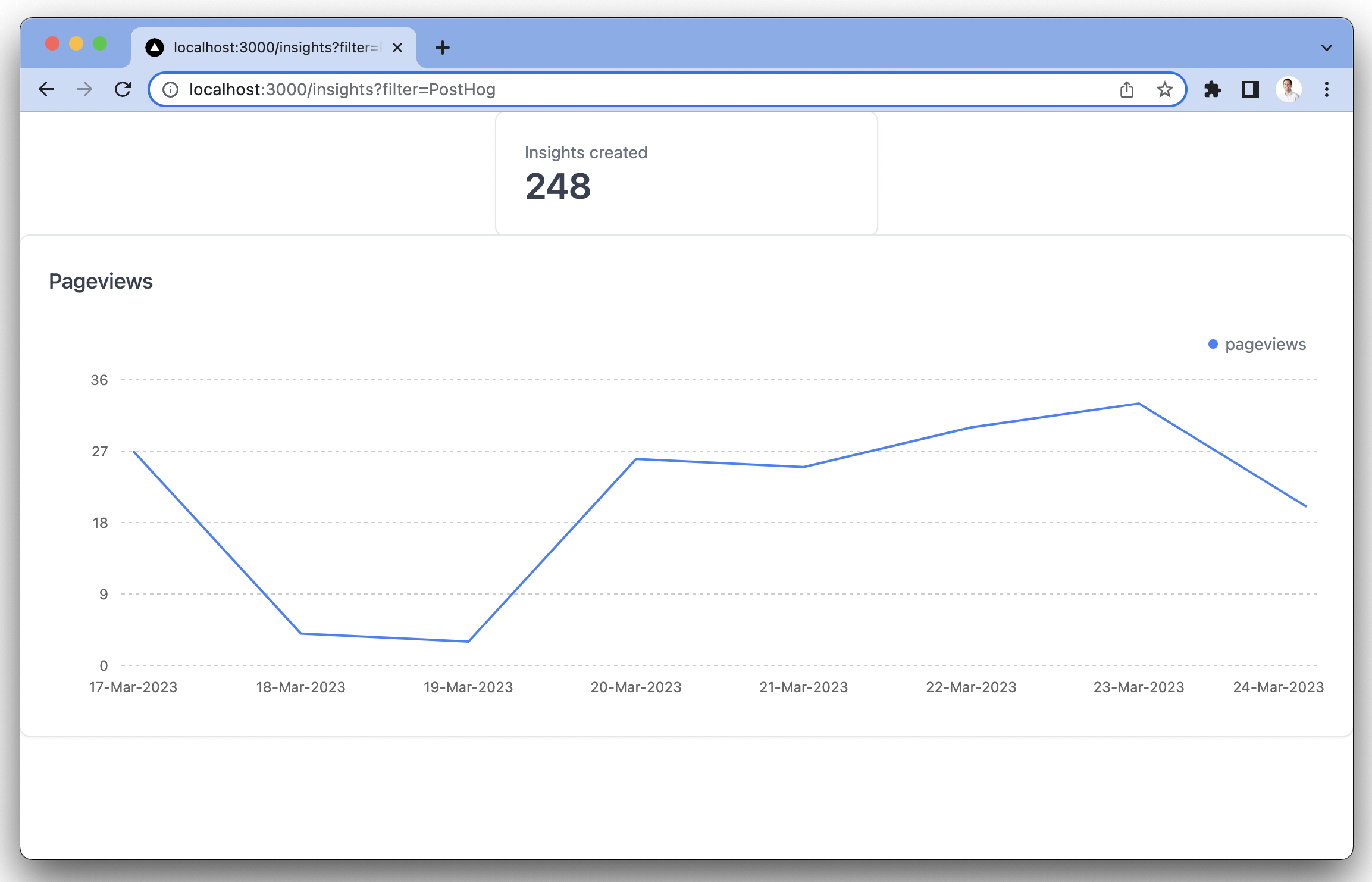This screenshot has height=882, width=1372.
Task: Expand the tab search chevron
Action: coord(1326,48)
